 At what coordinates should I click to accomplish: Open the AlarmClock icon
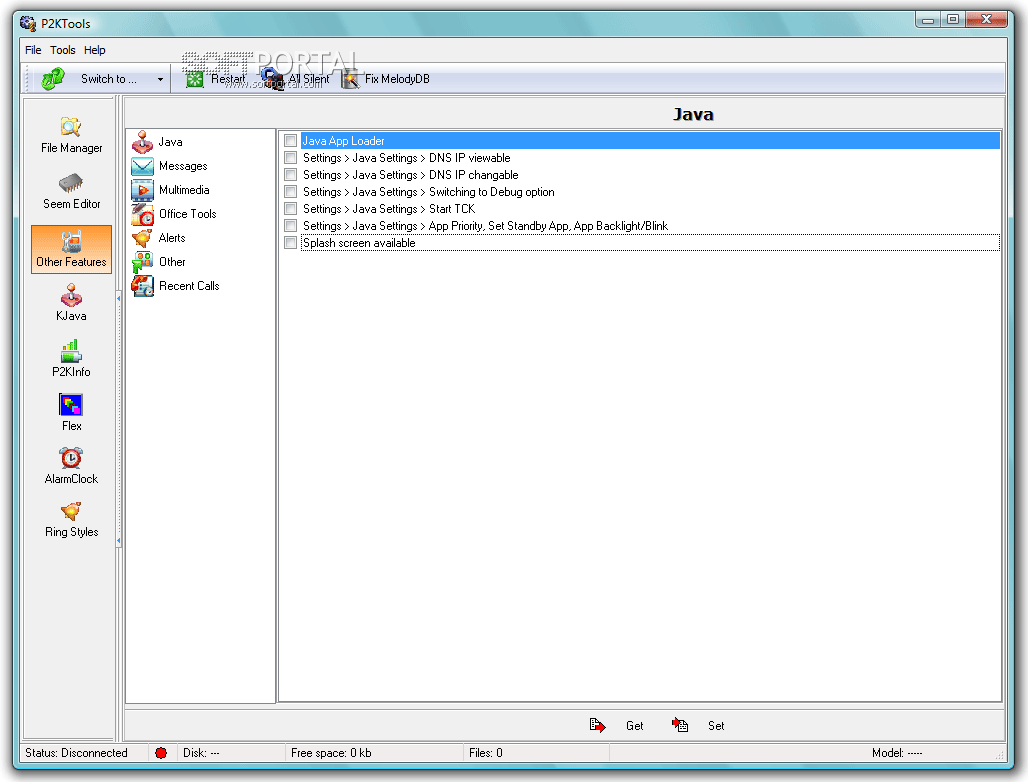coord(71,458)
